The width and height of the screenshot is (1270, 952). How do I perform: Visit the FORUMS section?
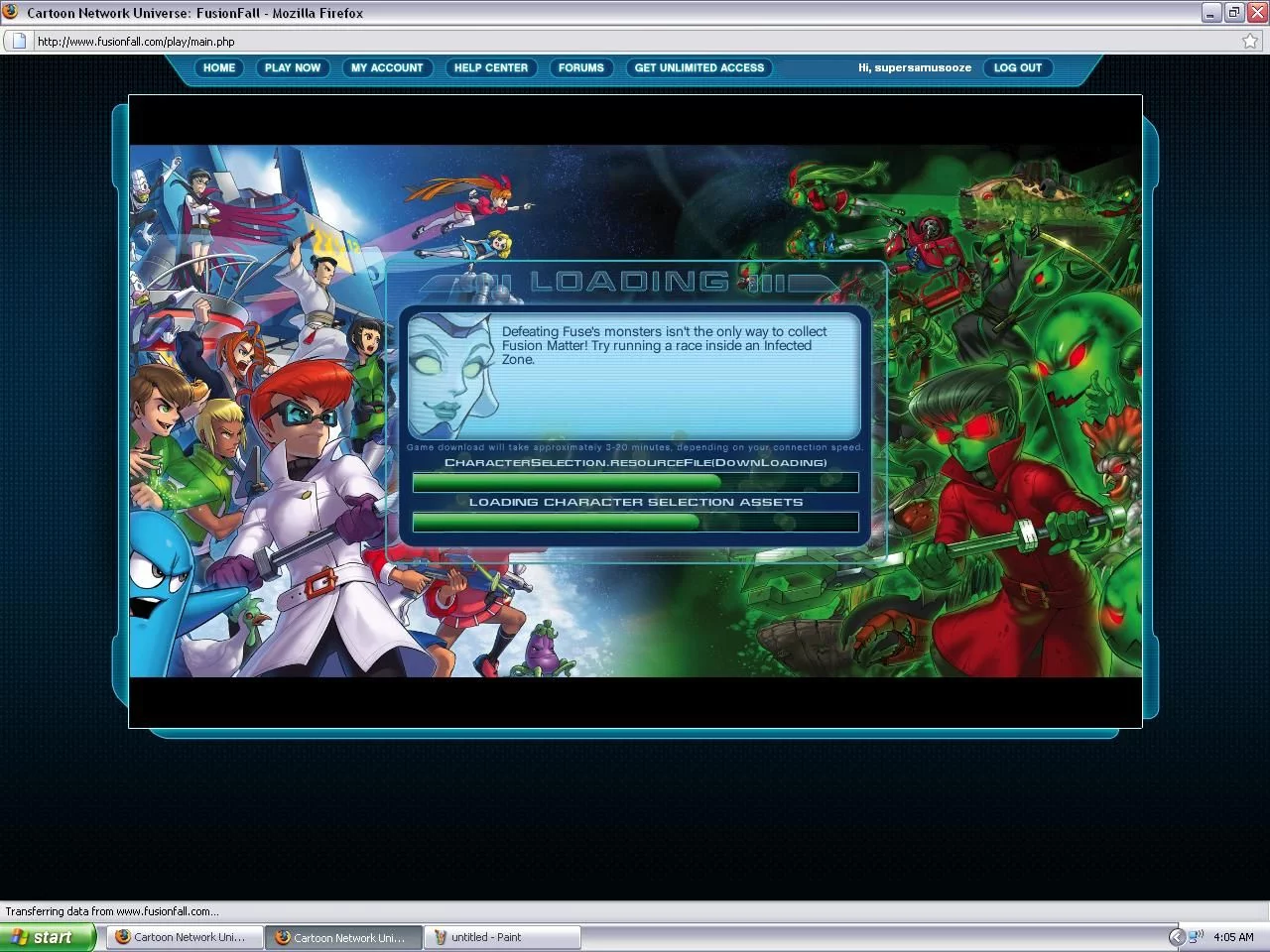580,67
